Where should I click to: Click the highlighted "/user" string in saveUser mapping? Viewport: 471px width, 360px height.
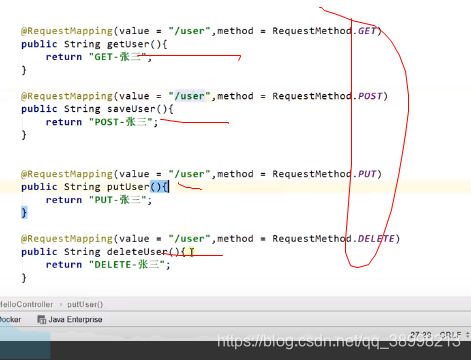(x=190, y=96)
